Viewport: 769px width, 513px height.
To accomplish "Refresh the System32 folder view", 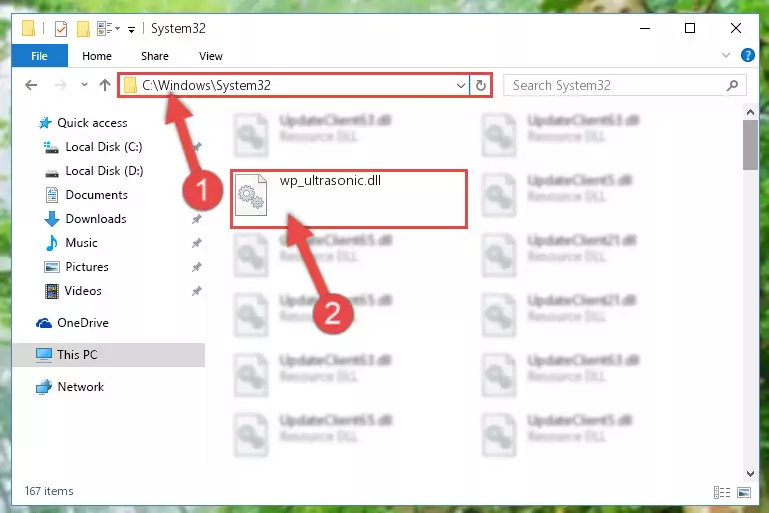I will pyautogui.click(x=481, y=85).
